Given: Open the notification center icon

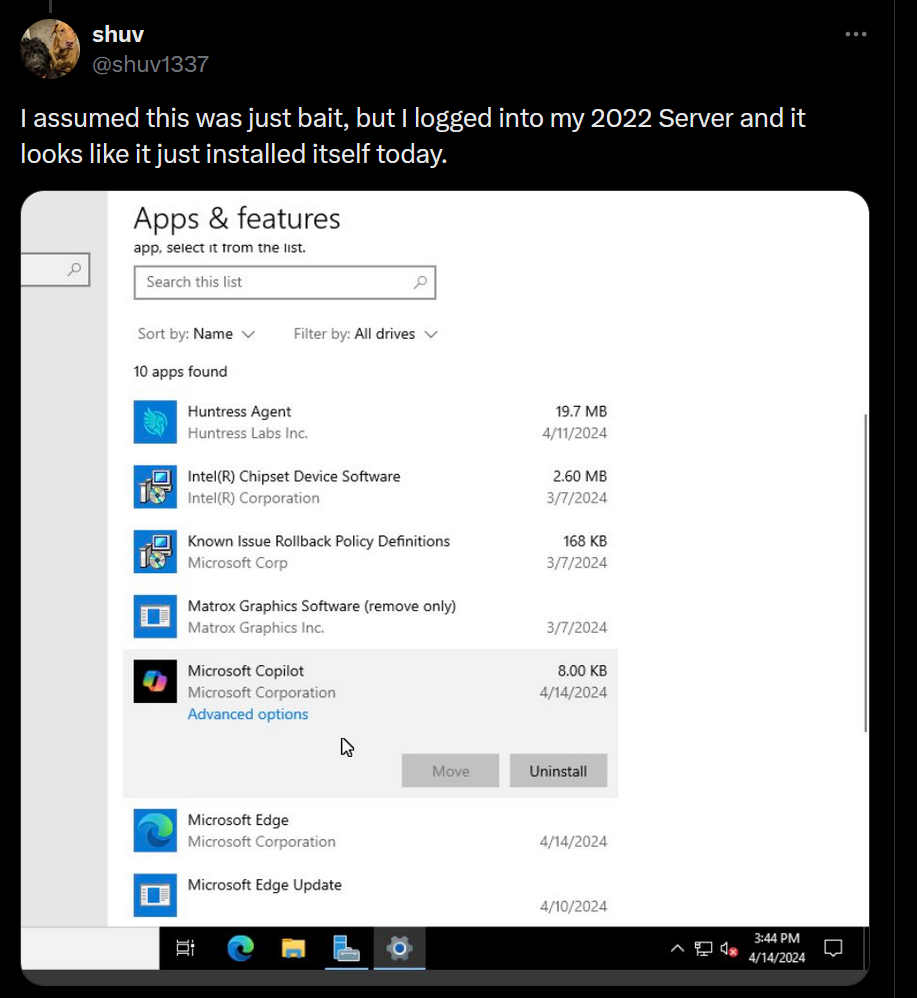Looking at the screenshot, I should pos(832,948).
